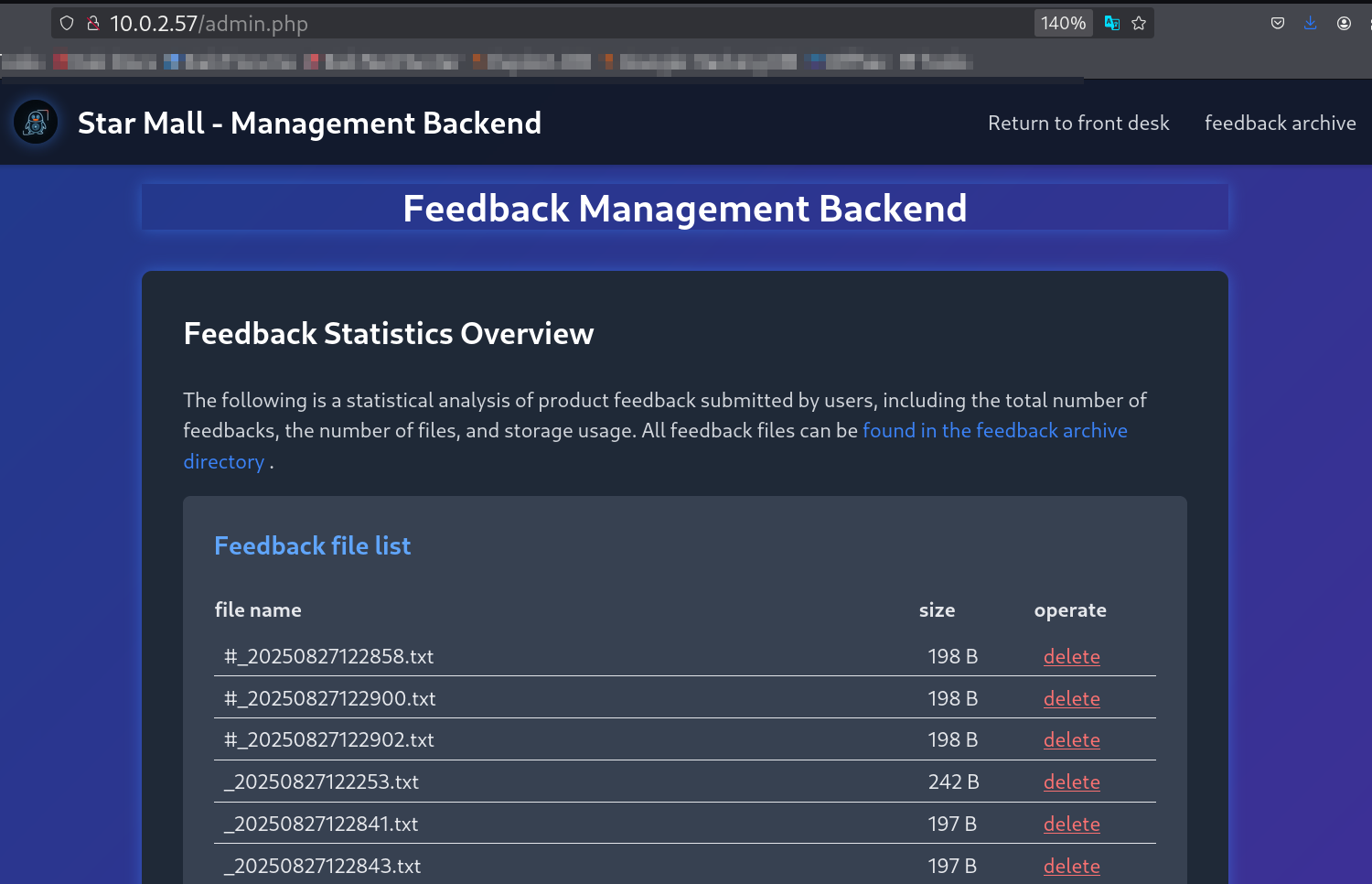This screenshot has width=1372, height=884.
Task: Click the shield tracking protection icon
Action: (67, 23)
